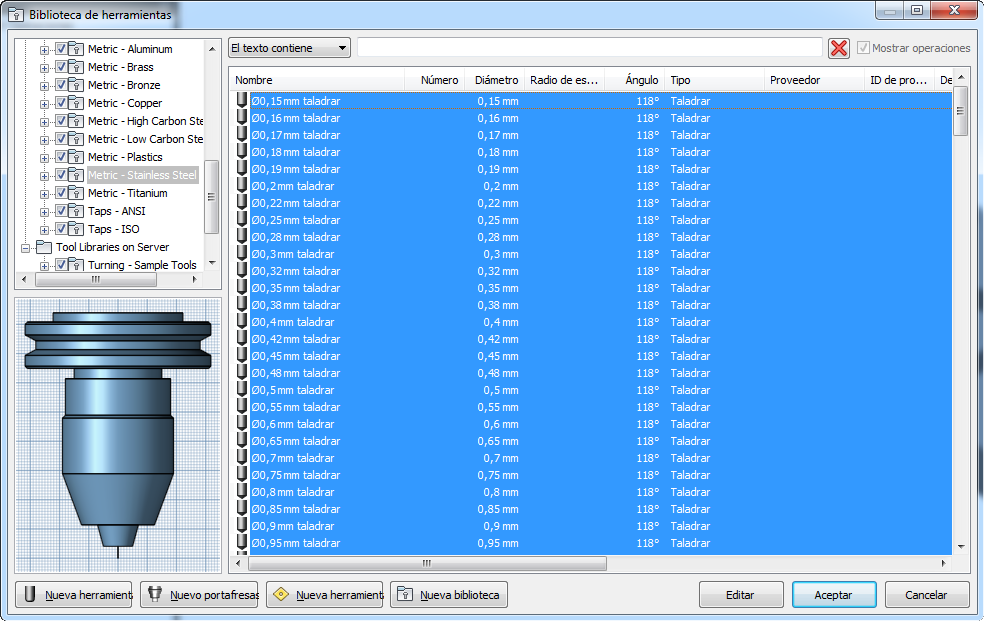984x621 pixels.
Task: Expand the Metric - Titanium tree node
Action: [44, 194]
